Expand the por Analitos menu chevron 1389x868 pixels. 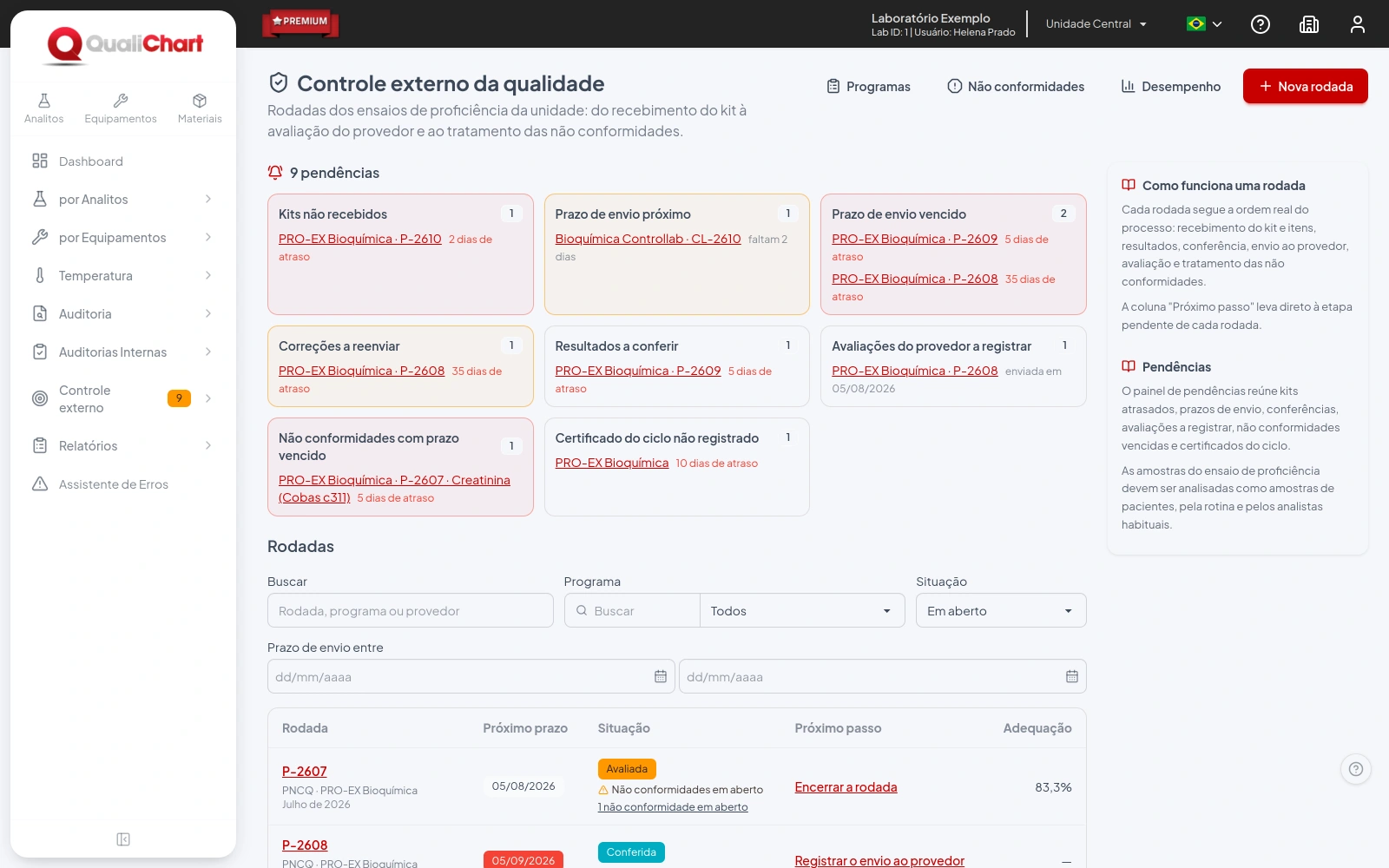(x=208, y=199)
